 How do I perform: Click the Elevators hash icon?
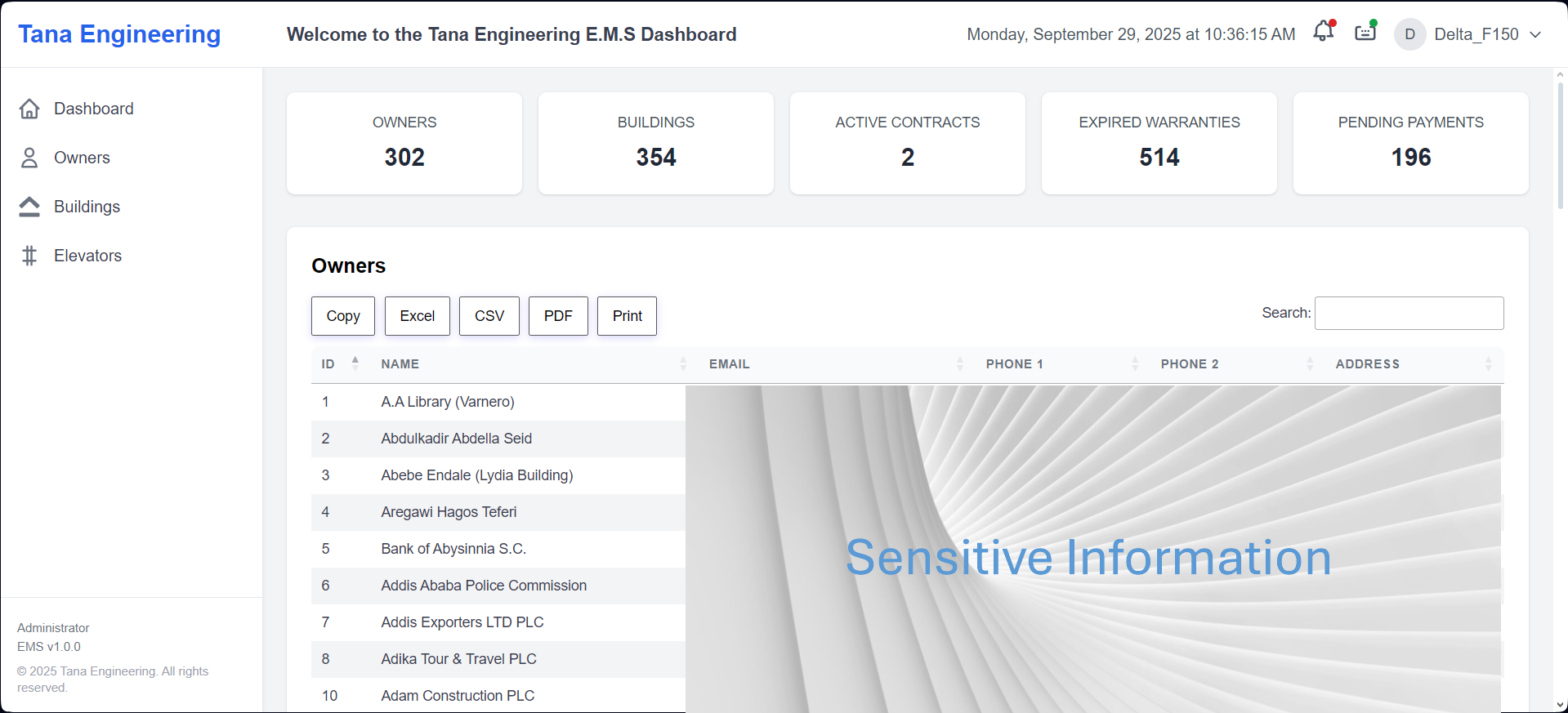click(x=29, y=256)
